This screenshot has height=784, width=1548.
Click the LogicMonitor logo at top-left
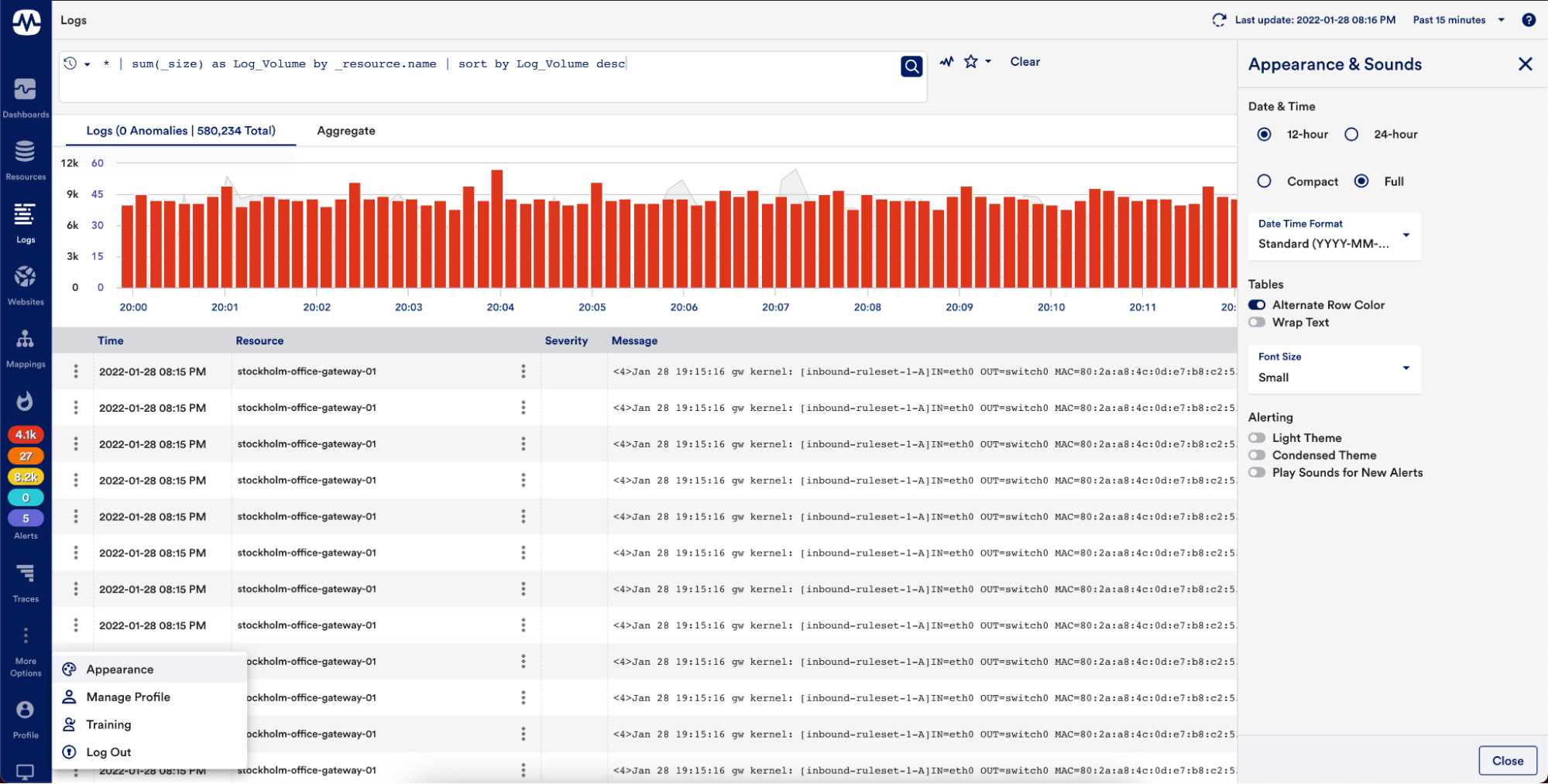tap(26, 22)
